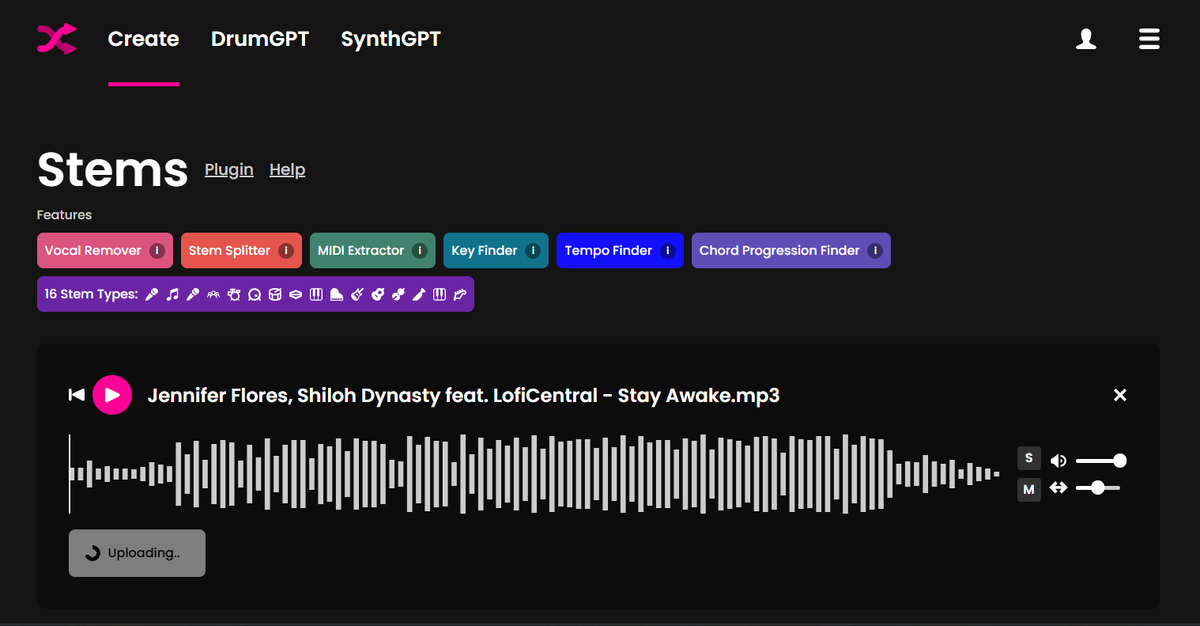
Task: Click the 'Stems' heading
Action: point(112,169)
